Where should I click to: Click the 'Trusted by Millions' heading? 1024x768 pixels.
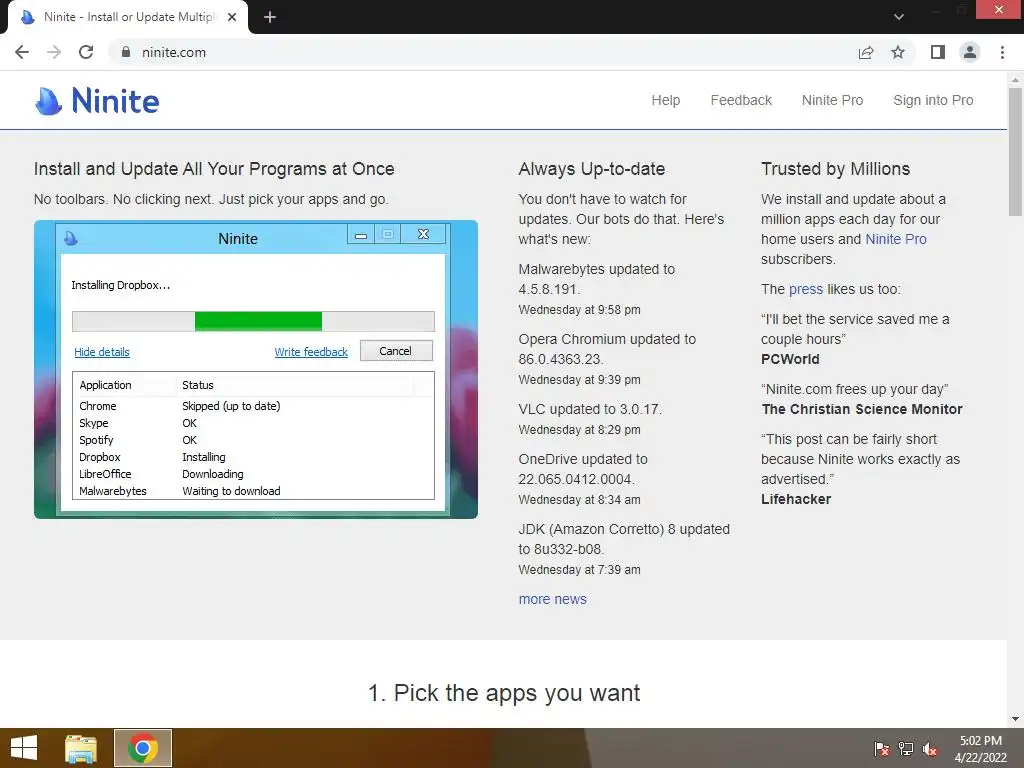835,169
